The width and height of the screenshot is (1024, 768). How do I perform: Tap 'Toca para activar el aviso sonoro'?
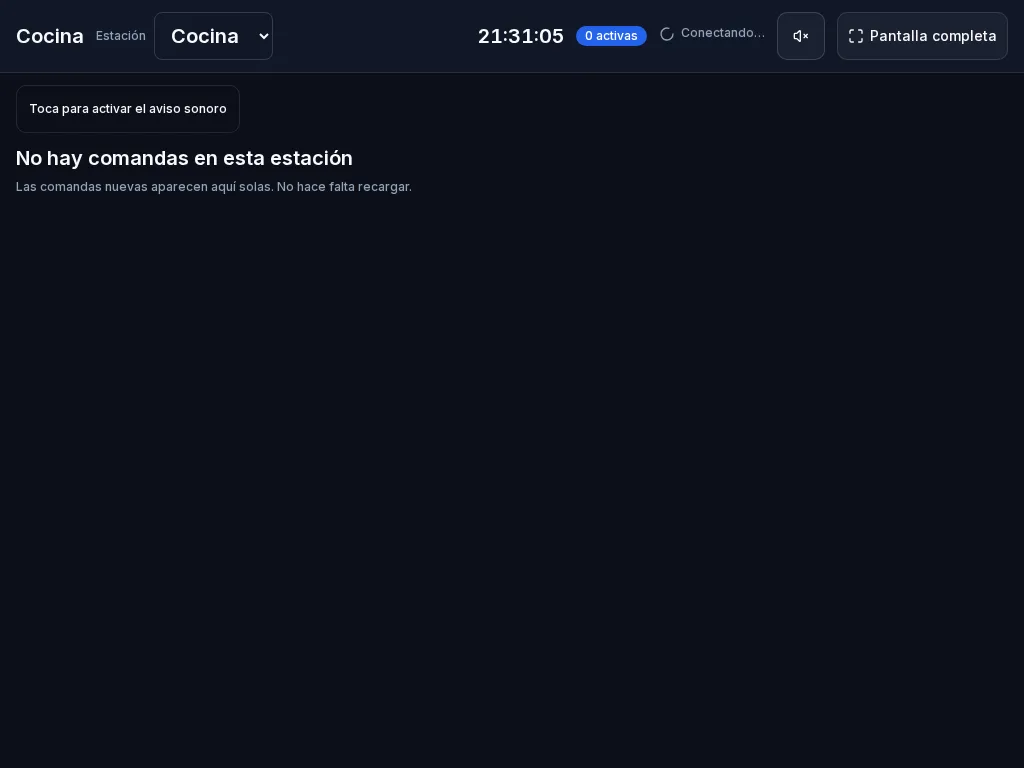click(x=128, y=109)
